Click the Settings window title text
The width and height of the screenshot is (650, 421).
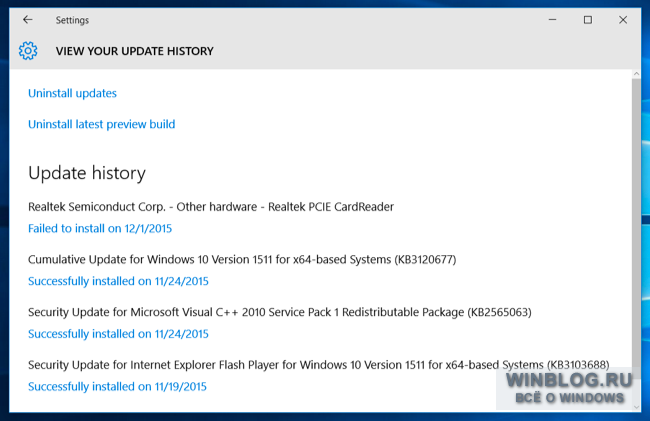click(72, 20)
